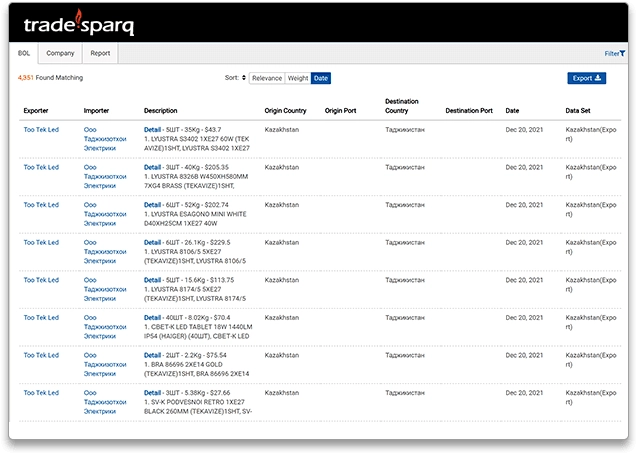Click the Data Set column header
Viewport: 638px width, 463px height.
578,111
